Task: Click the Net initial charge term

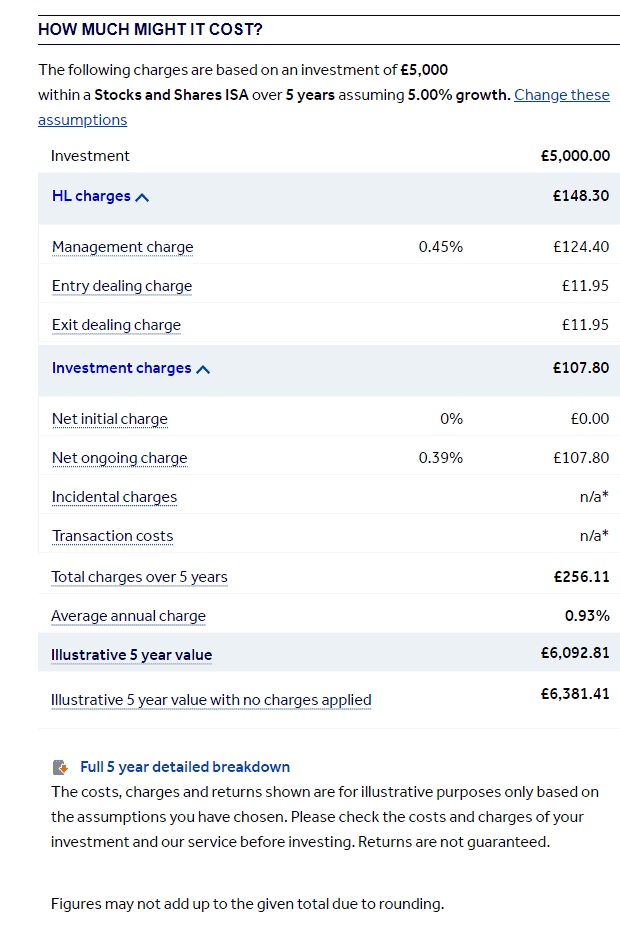Action: (110, 419)
